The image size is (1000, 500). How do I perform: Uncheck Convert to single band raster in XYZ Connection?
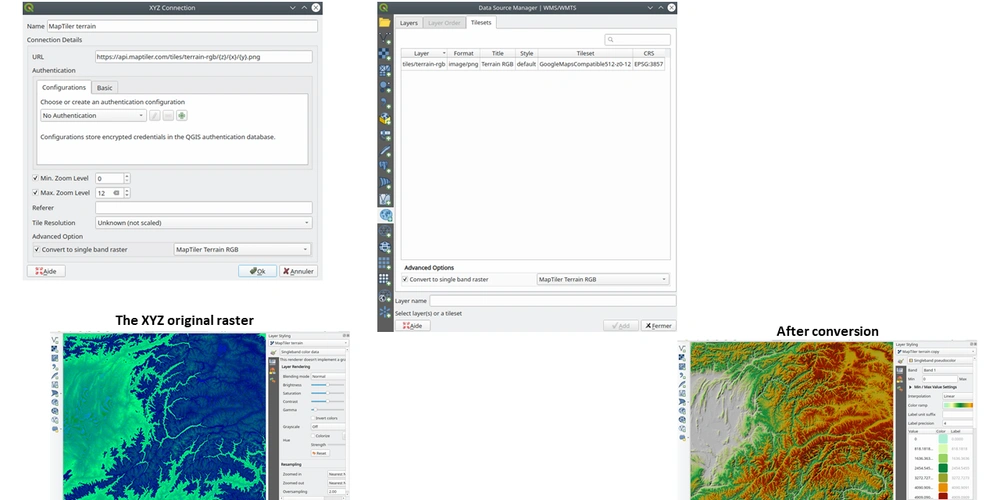pyautogui.click(x=36, y=249)
